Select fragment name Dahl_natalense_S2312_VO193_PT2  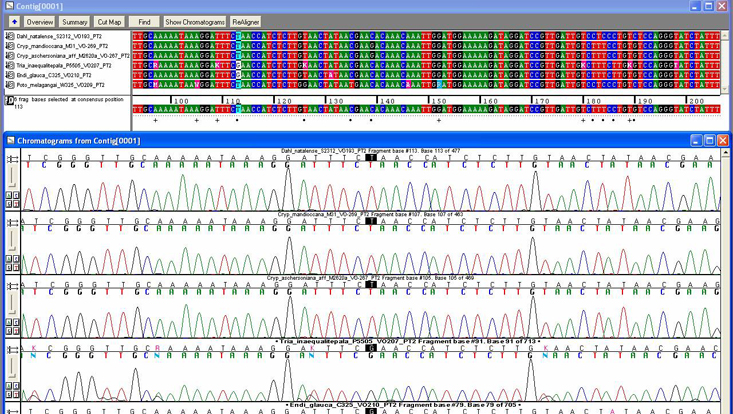(x=59, y=36)
